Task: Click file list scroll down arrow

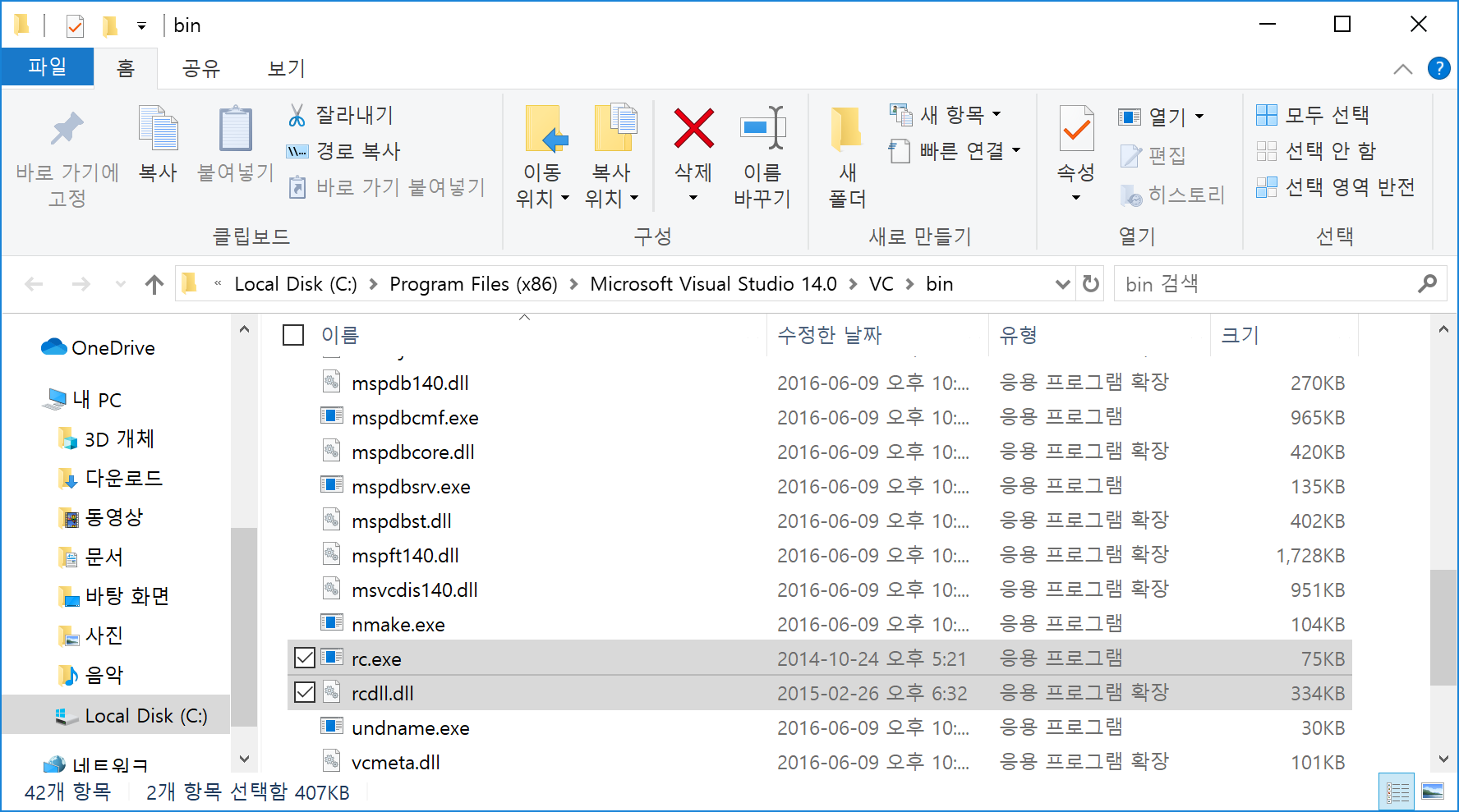Action: point(1443,759)
